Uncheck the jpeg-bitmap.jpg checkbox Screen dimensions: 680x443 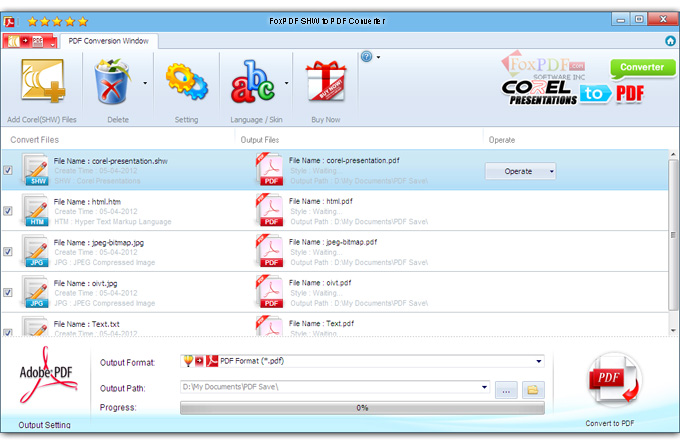tap(8, 251)
